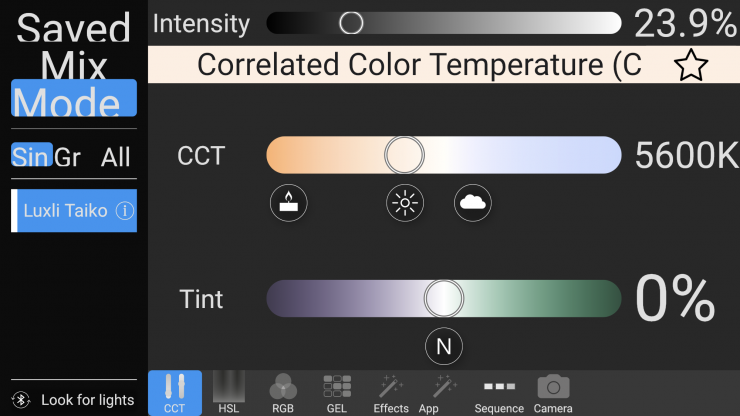Open the Camera mode icon
This screenshot has width=740, height=416.
(x=553, y=393)
